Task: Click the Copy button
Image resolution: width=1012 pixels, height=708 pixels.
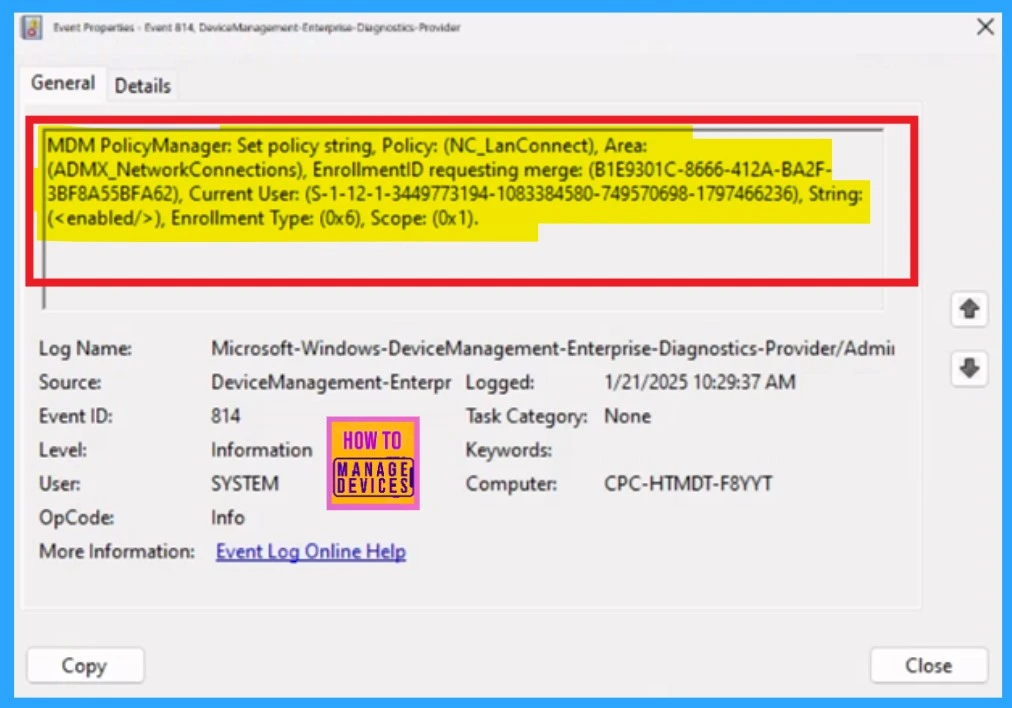Action: (x=85, y=665)
